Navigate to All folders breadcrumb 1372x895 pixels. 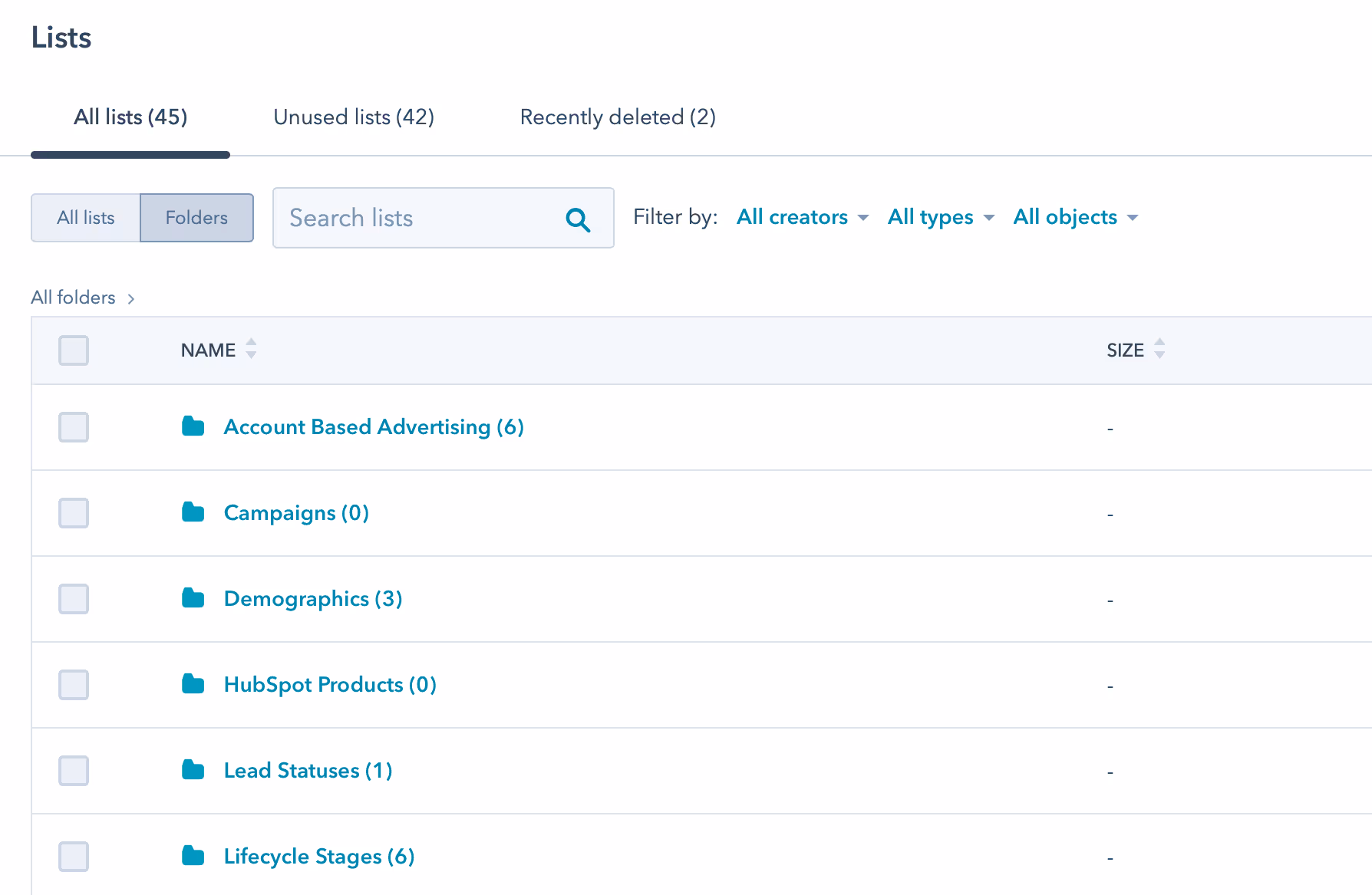click(73, 298)
